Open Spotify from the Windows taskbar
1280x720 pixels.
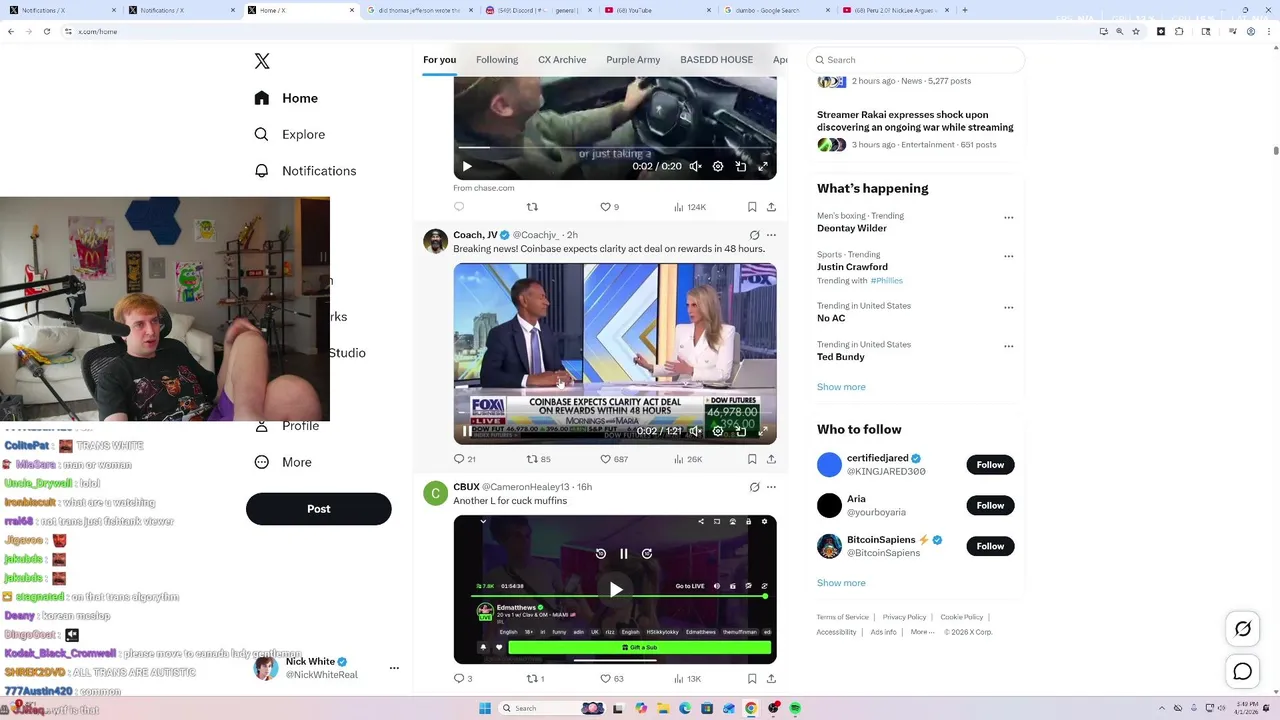[795, 708]
